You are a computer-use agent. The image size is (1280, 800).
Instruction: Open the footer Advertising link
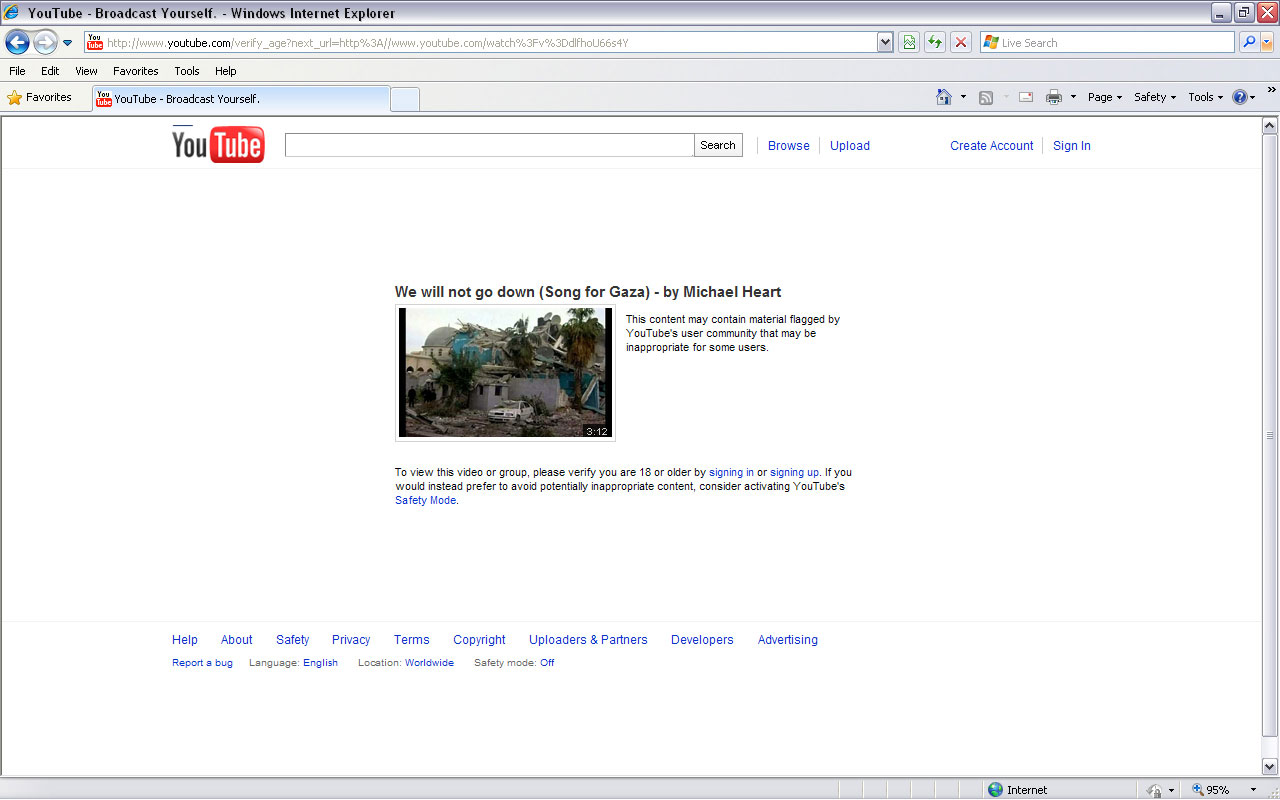[788, 640]
